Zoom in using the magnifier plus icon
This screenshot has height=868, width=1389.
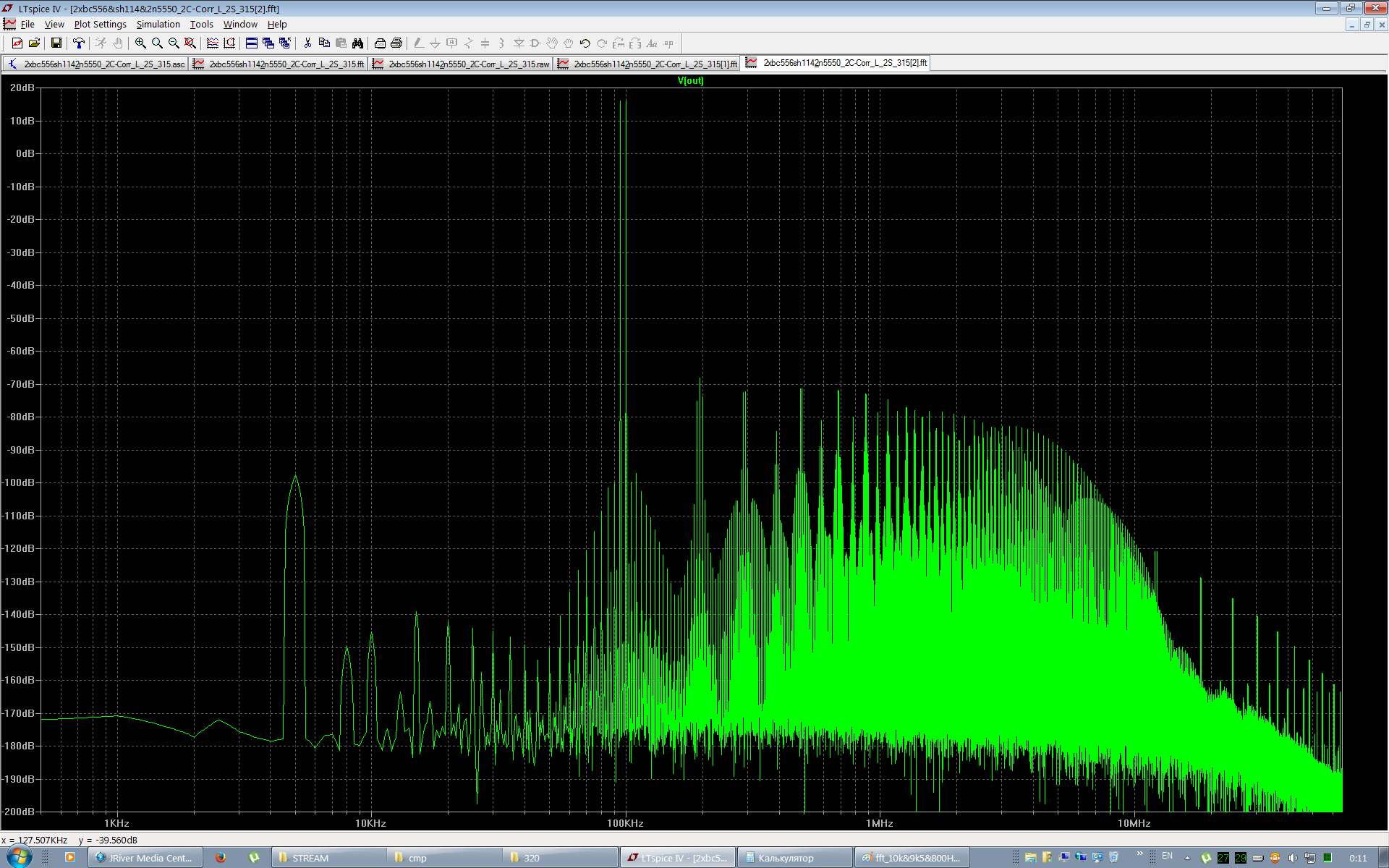click(140, 43)
